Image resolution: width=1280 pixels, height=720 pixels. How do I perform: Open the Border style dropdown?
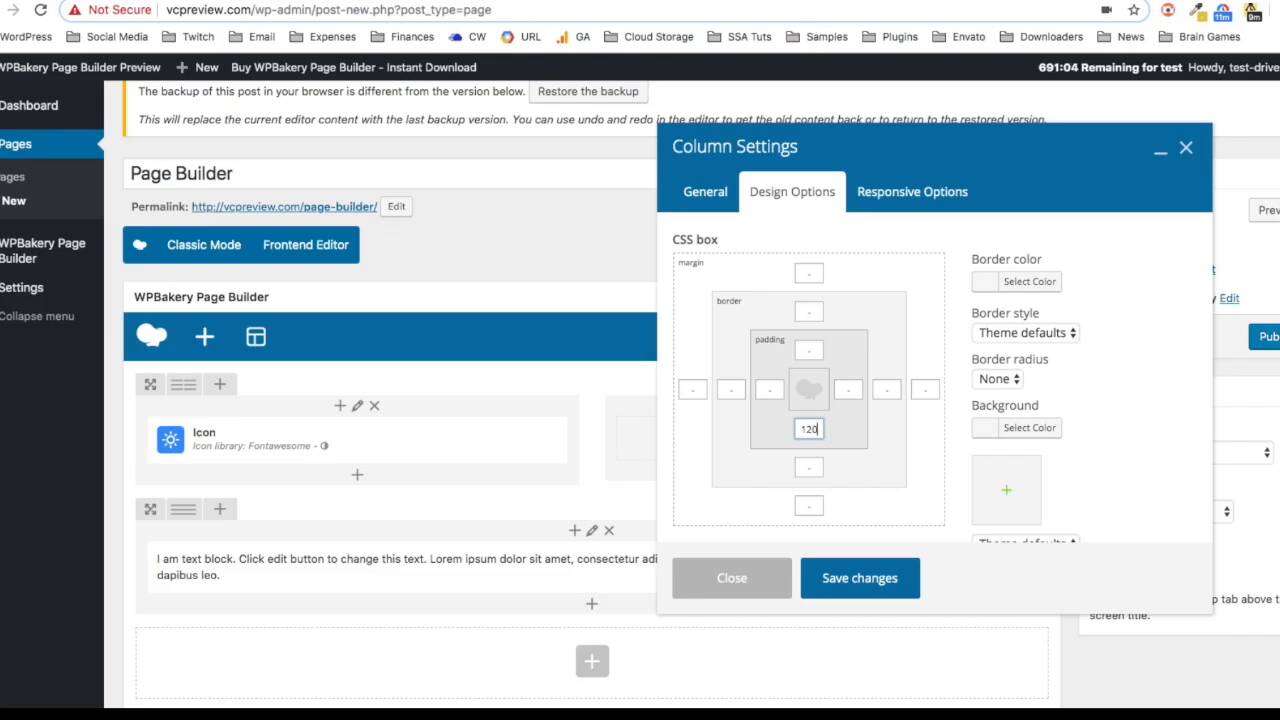[x=1025, y=333]
